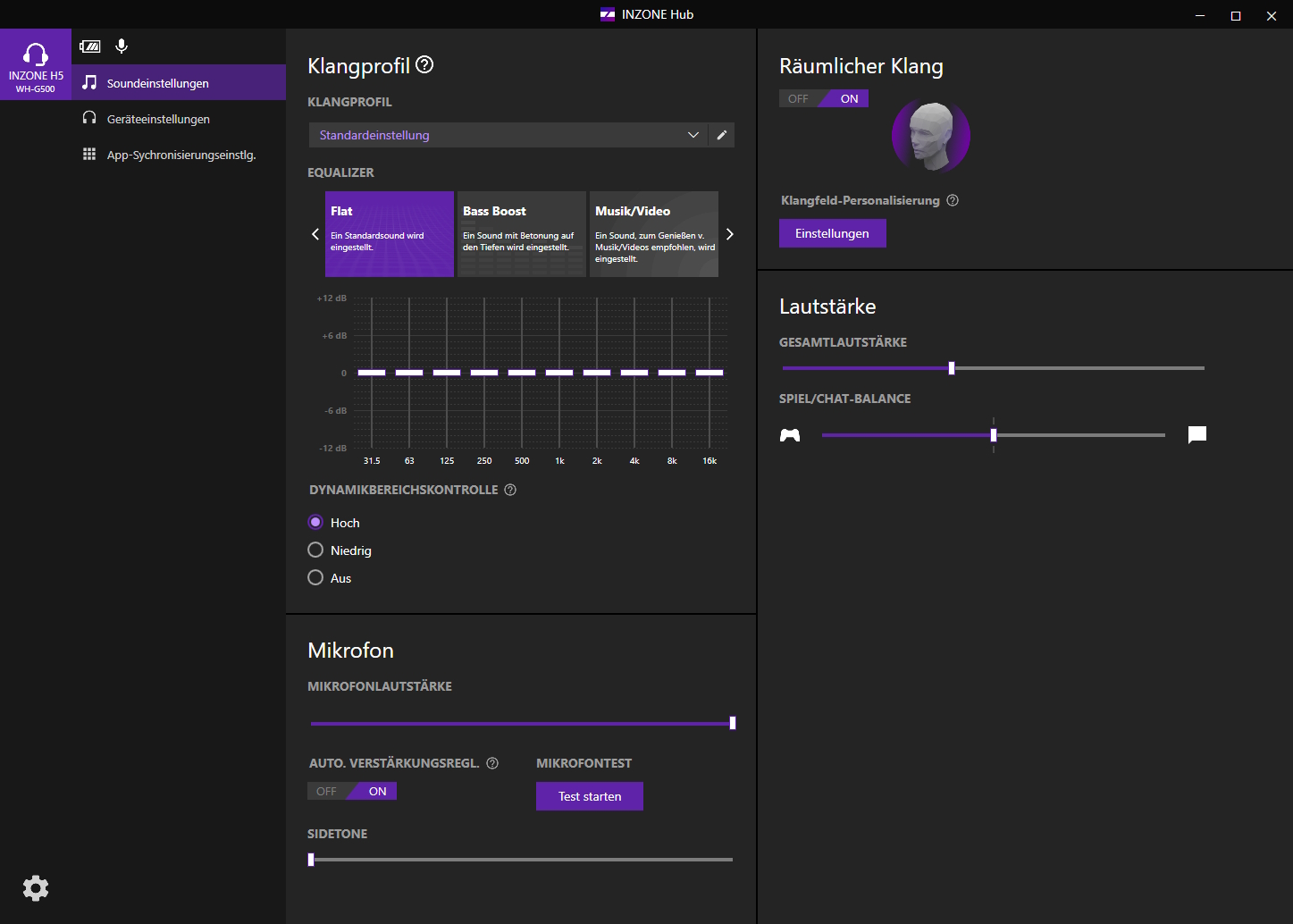1293x924 pixels.
Task: Toggle the Räumlicher Klang switch
Action: [x=823, y=98]
